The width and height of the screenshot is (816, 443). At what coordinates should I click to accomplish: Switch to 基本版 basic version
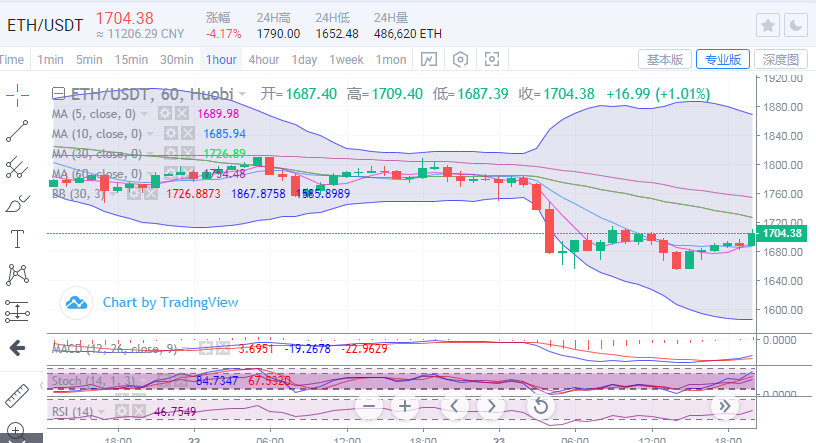(x=665, y=59)
